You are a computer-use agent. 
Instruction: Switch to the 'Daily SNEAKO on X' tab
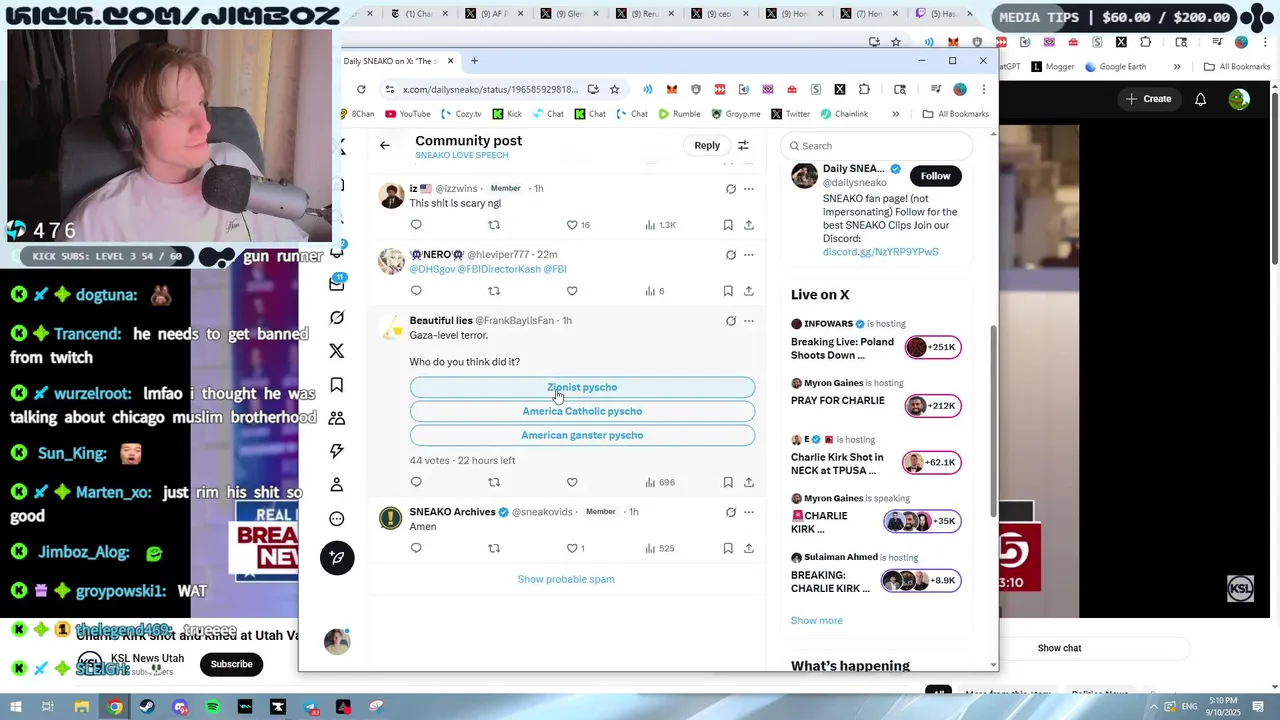click(x=398, y=61)
